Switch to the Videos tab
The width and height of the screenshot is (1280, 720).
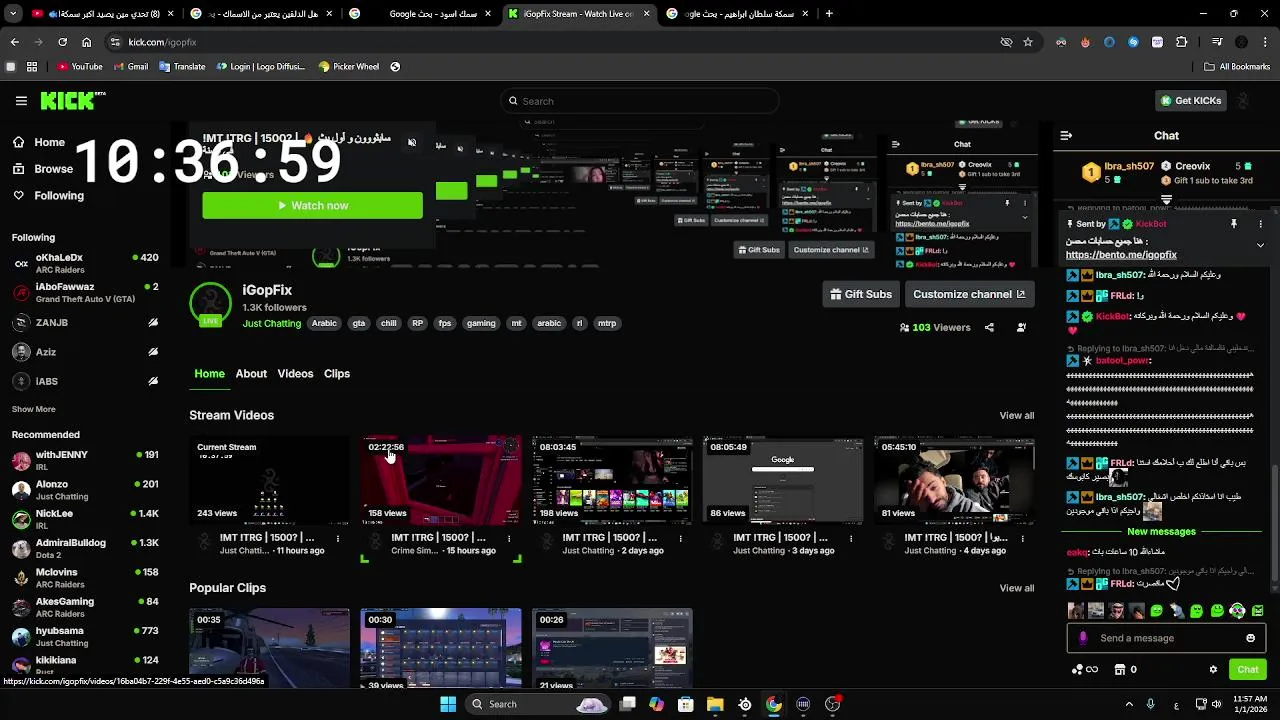tap(295, 373)
